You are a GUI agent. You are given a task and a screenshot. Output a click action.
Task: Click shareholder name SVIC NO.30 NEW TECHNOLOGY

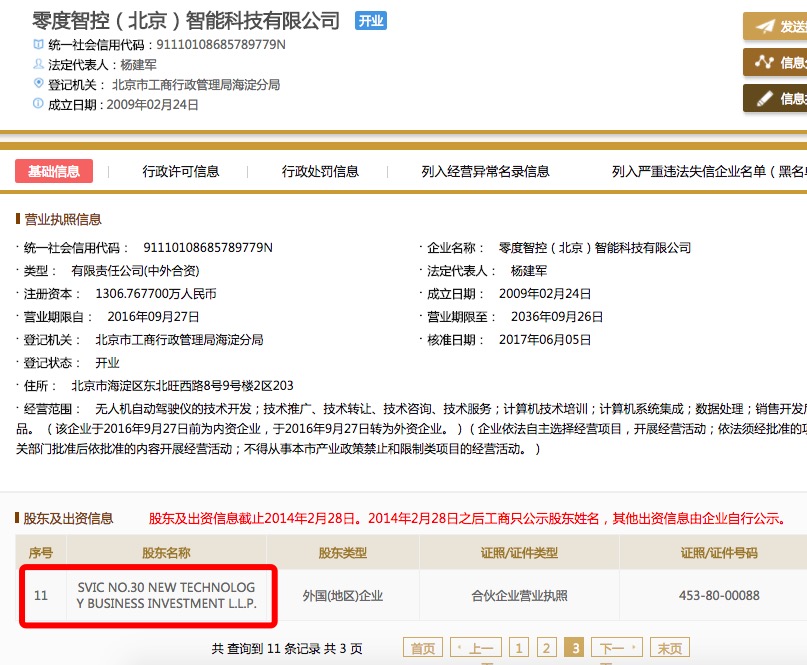pos(166,595)
